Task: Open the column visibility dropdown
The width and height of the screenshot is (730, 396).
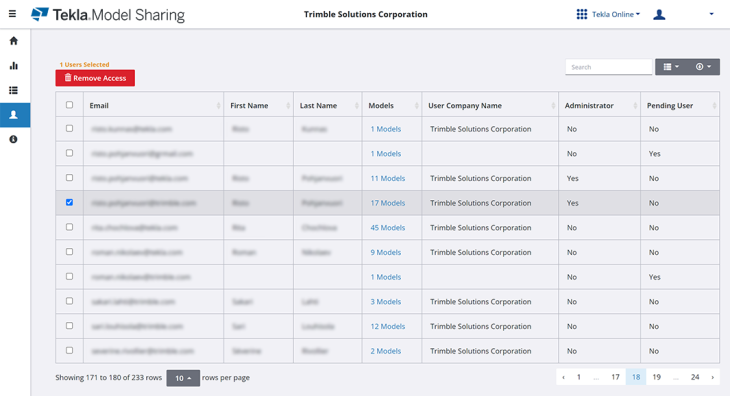Action: [x=671, y=67]
